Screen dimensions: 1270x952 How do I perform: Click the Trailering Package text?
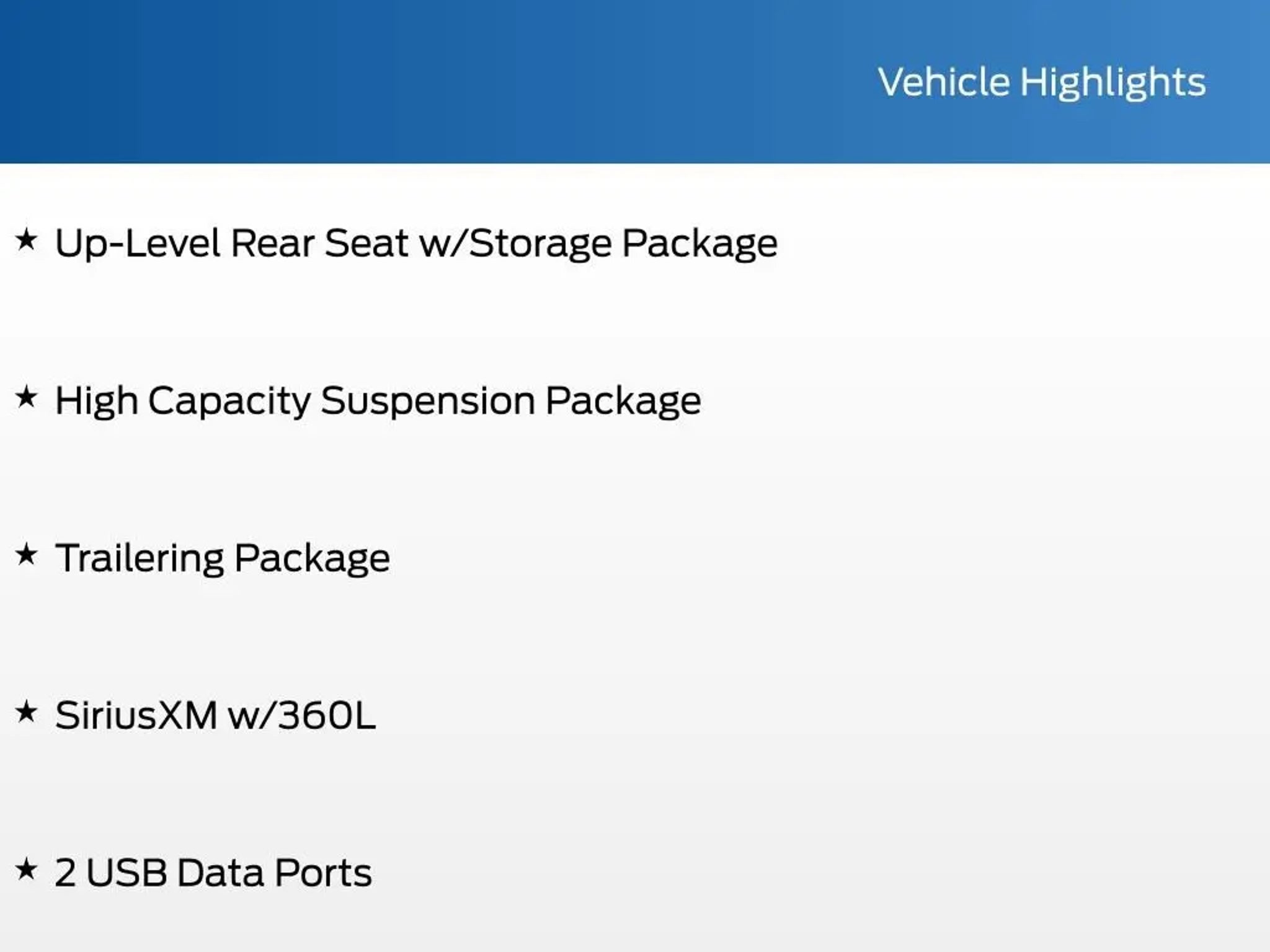coord(222,558)
